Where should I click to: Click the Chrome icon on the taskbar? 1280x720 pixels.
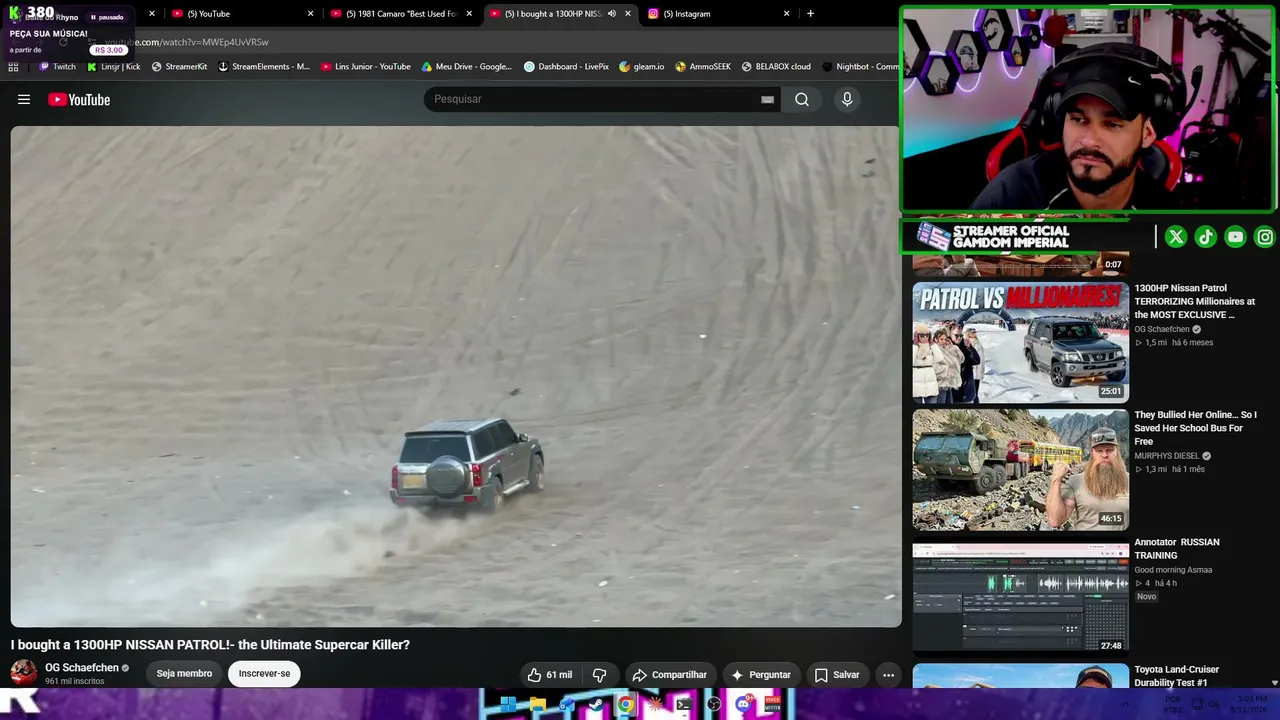point(625,705)
